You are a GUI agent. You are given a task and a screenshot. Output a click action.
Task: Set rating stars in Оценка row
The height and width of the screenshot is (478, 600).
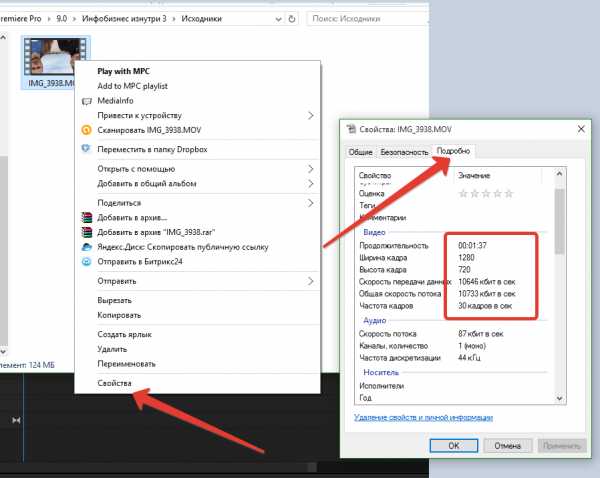coord(486,194)
